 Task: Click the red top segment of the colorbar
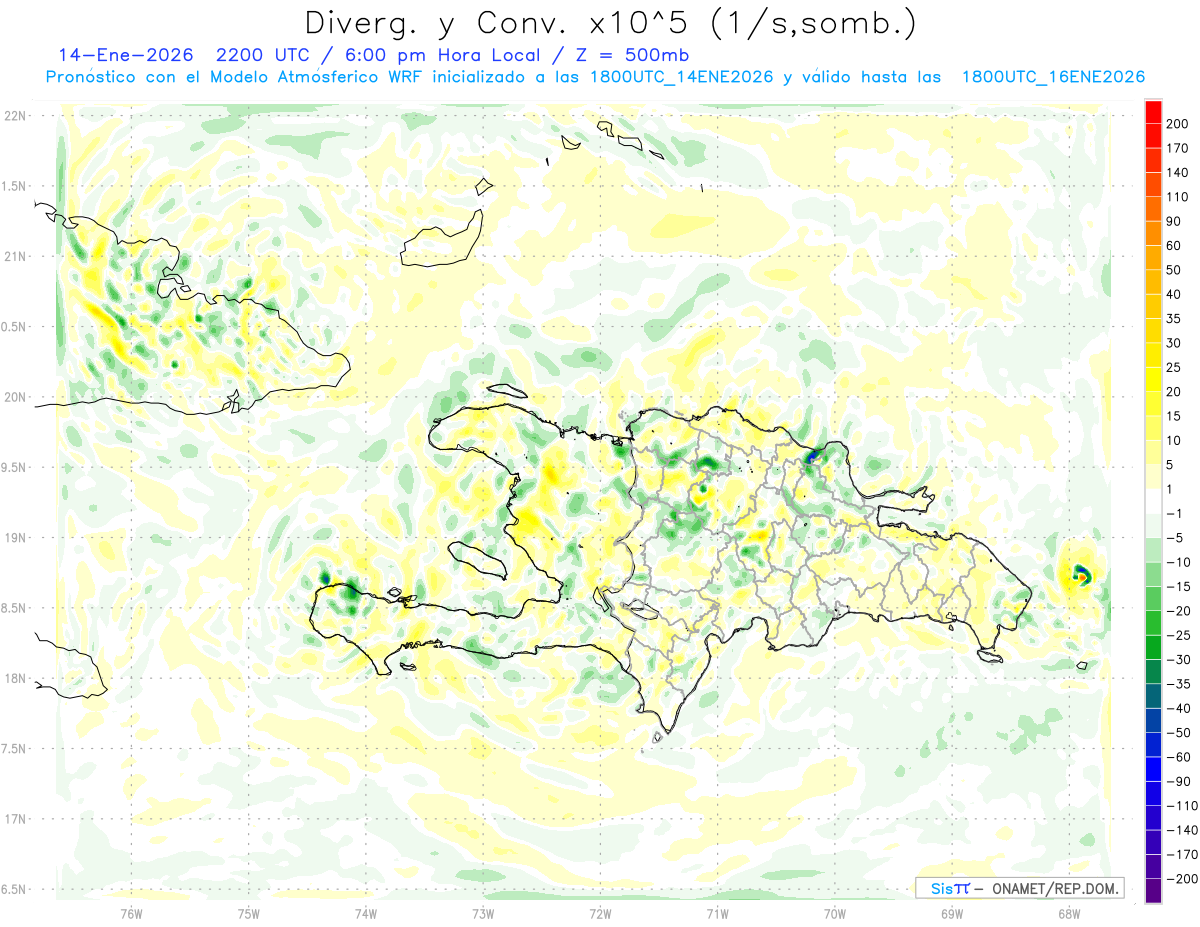point(1153,112)
